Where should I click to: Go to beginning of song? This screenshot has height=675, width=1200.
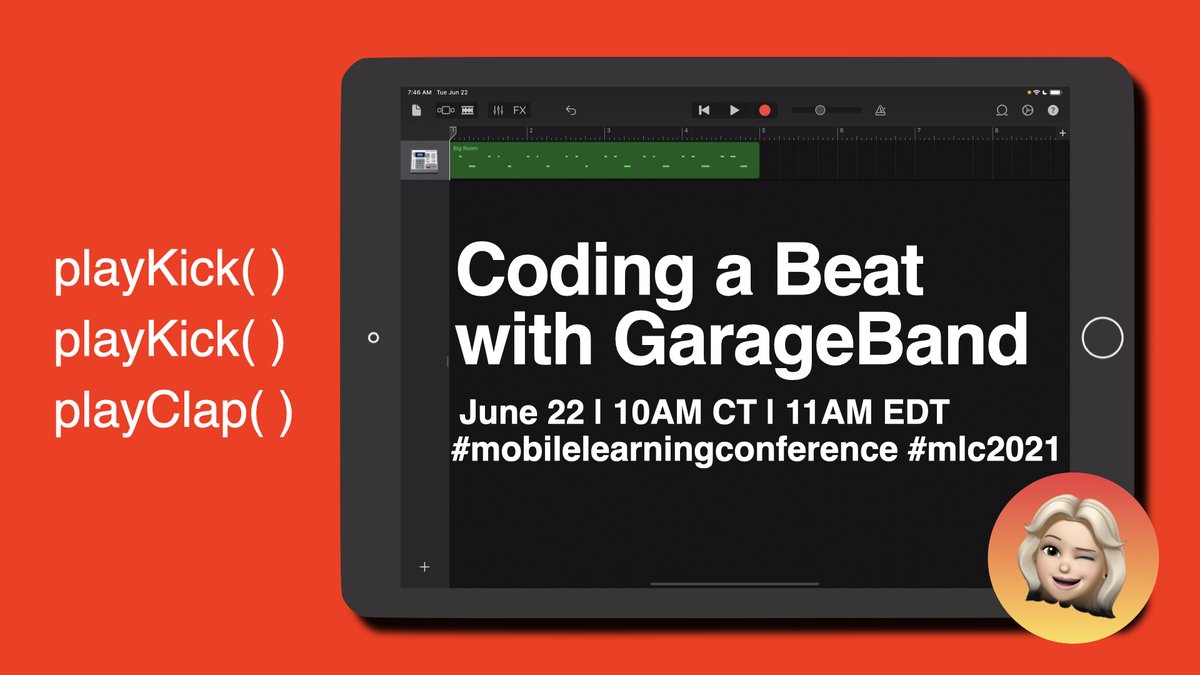tap(704, 110)
